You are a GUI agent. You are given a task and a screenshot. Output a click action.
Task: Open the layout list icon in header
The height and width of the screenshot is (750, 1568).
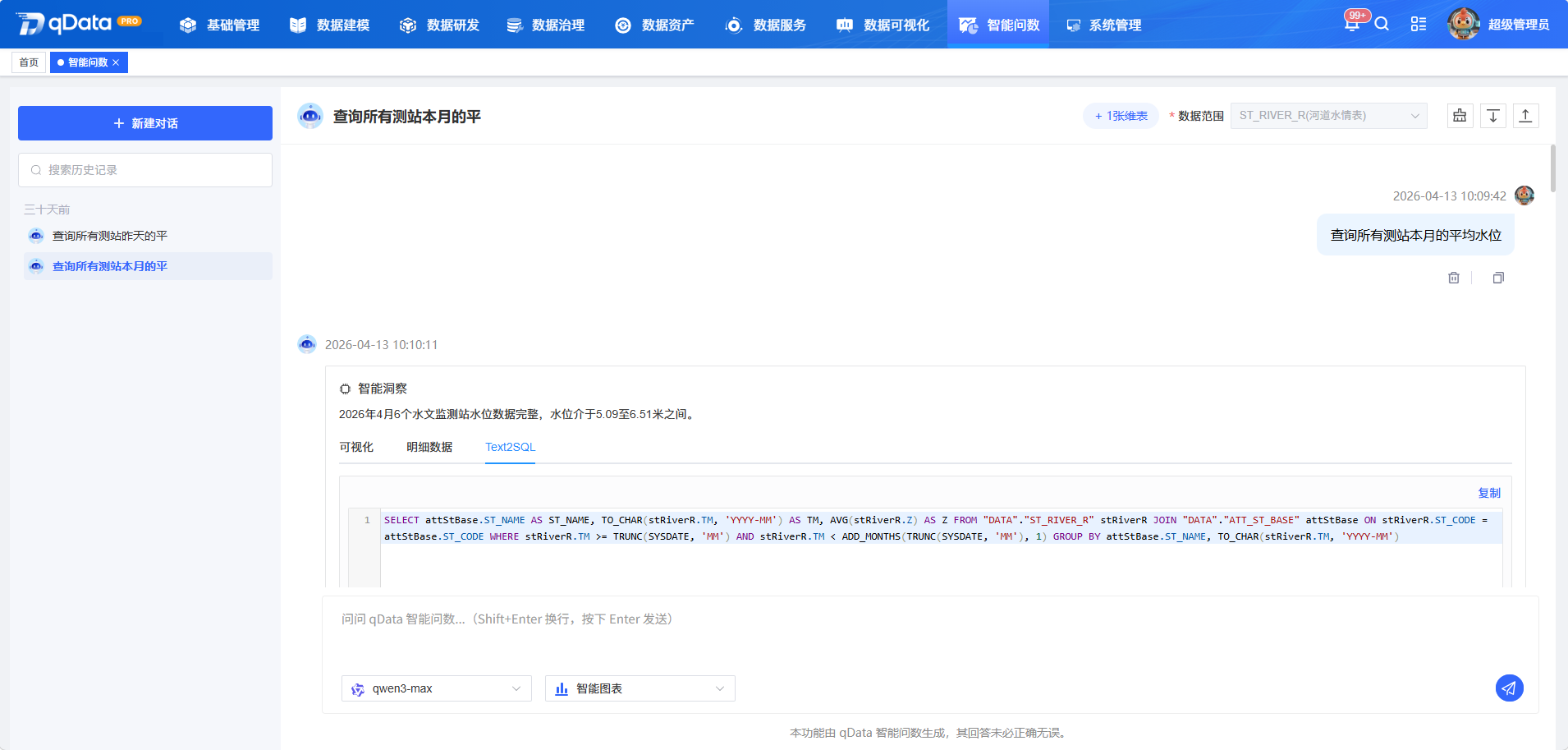click(1419, 24)
